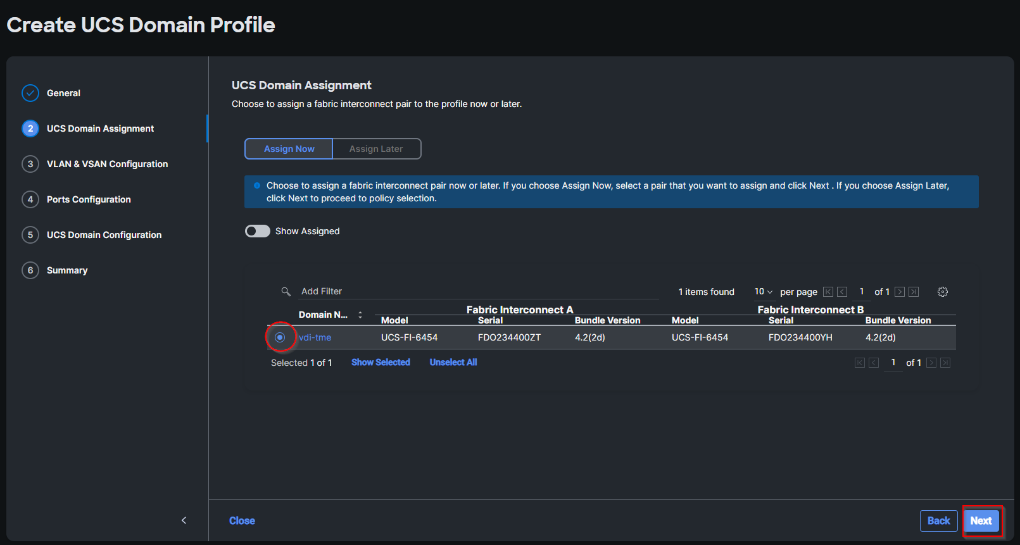Click the General step checkmark icon

tap(30, 93)
